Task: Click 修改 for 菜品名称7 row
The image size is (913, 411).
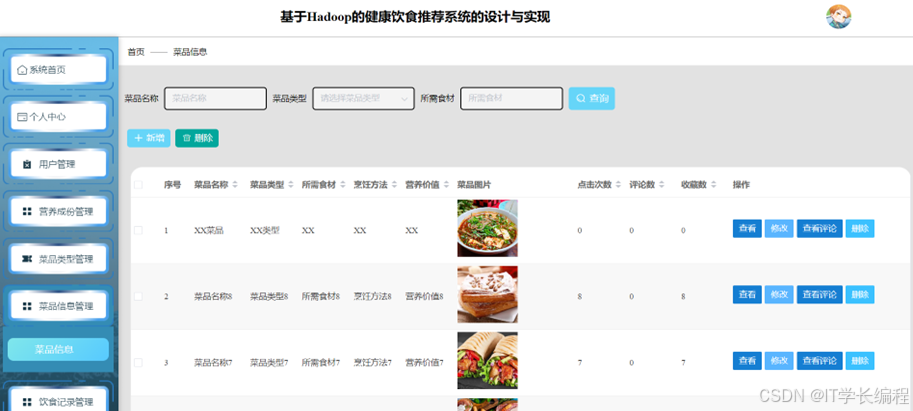Action: [779, 361]
